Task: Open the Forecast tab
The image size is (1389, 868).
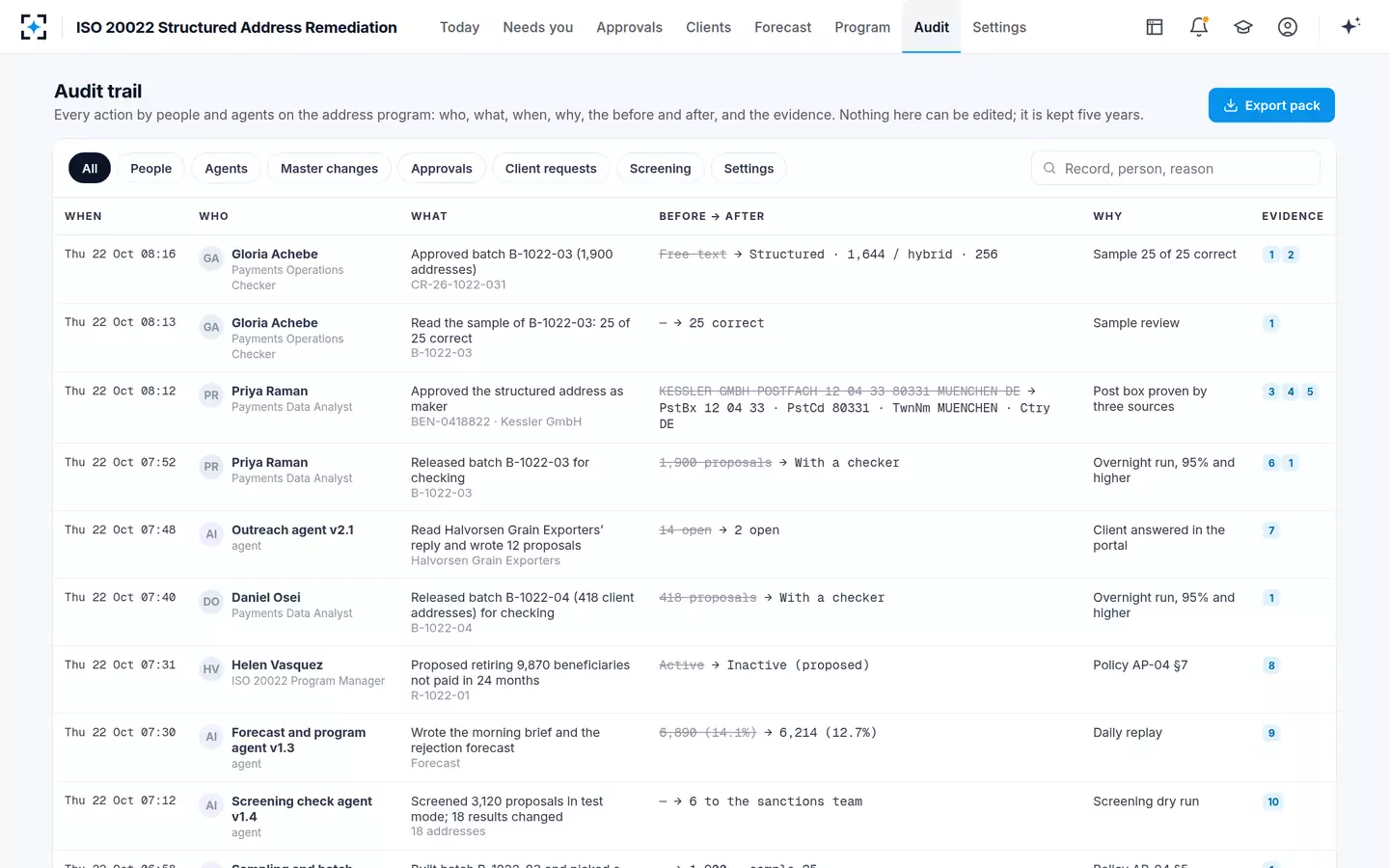Action: [782, 27]
